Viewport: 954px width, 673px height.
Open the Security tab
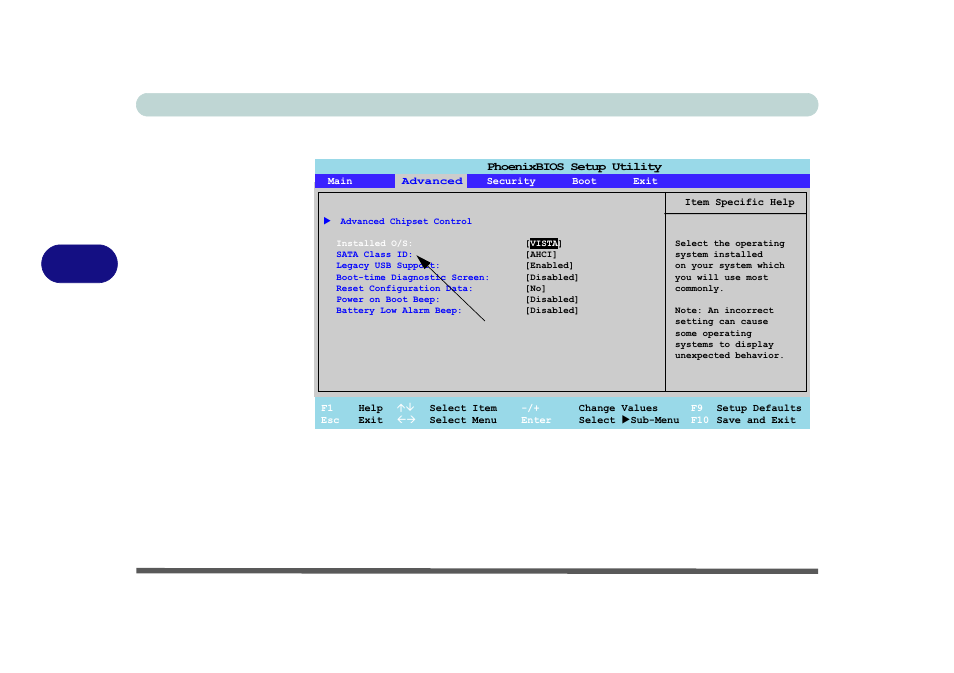pos(510,181)
